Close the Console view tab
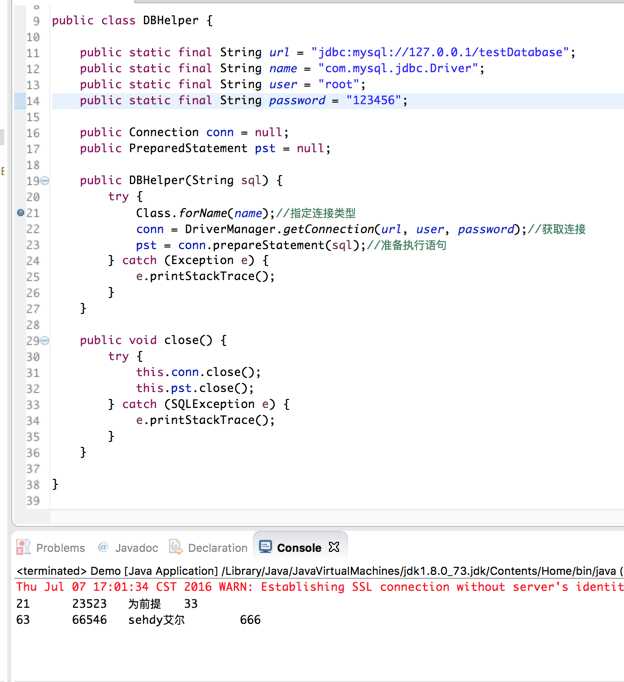 coord(334,547)
